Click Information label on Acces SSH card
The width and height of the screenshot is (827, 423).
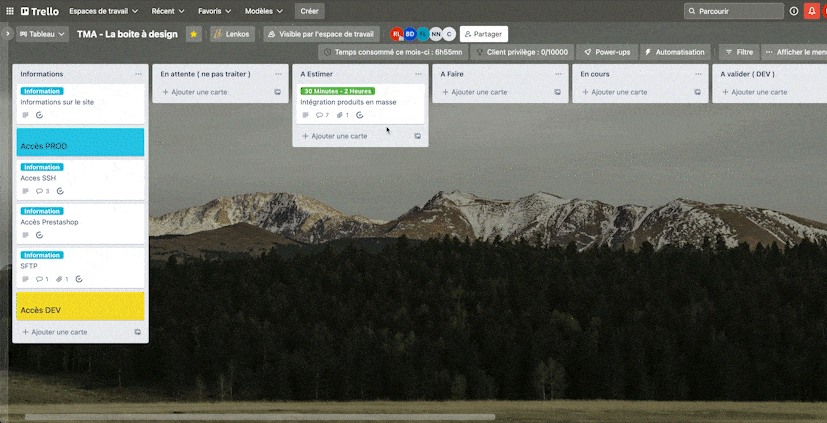click(x=42, y=167)
